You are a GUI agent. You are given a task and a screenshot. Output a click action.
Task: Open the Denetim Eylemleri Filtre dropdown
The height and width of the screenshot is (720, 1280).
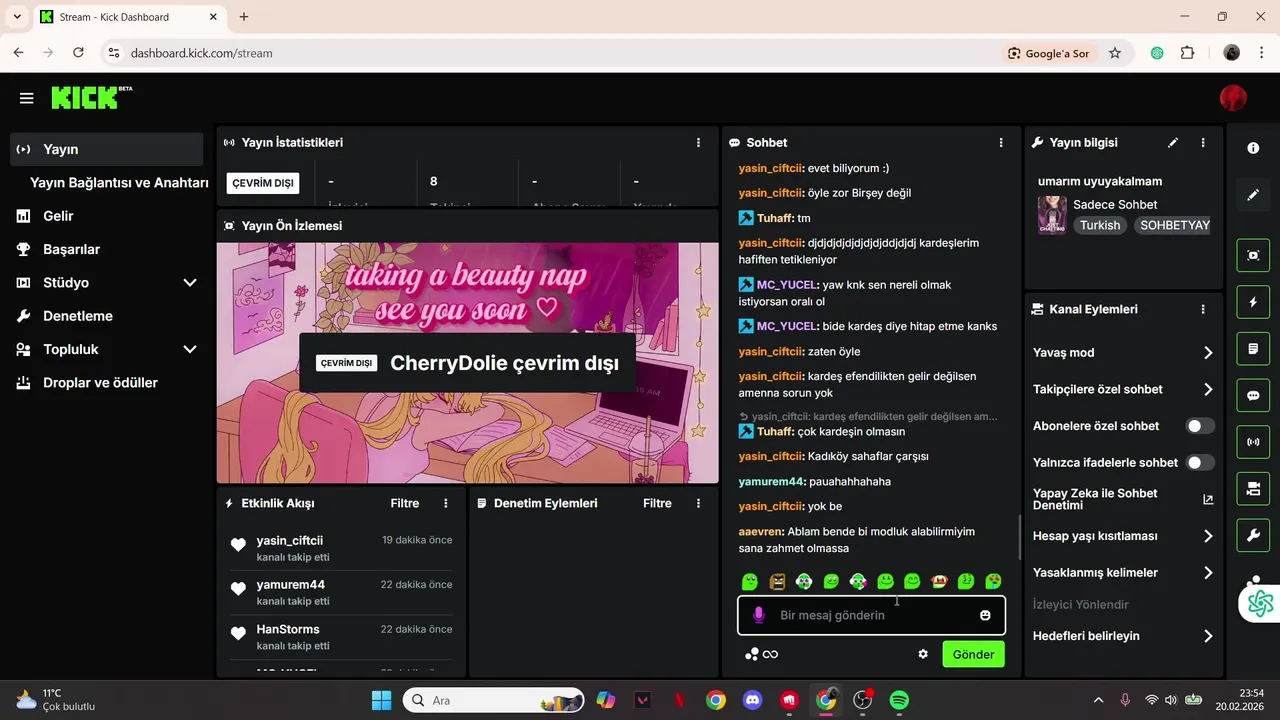pyautogui.click(x=657, y=503)
